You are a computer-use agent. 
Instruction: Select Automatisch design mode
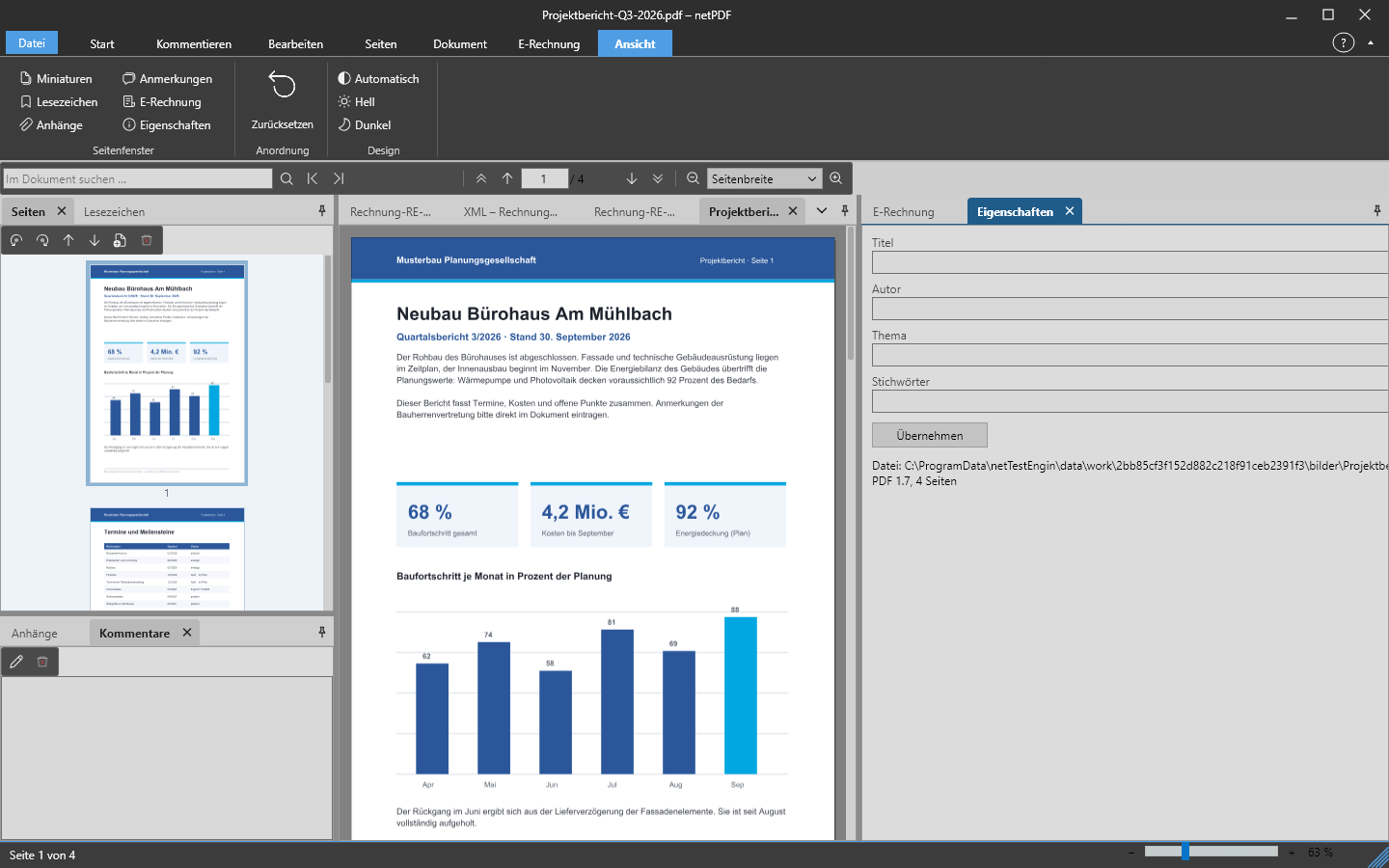(x=378, y=78)
